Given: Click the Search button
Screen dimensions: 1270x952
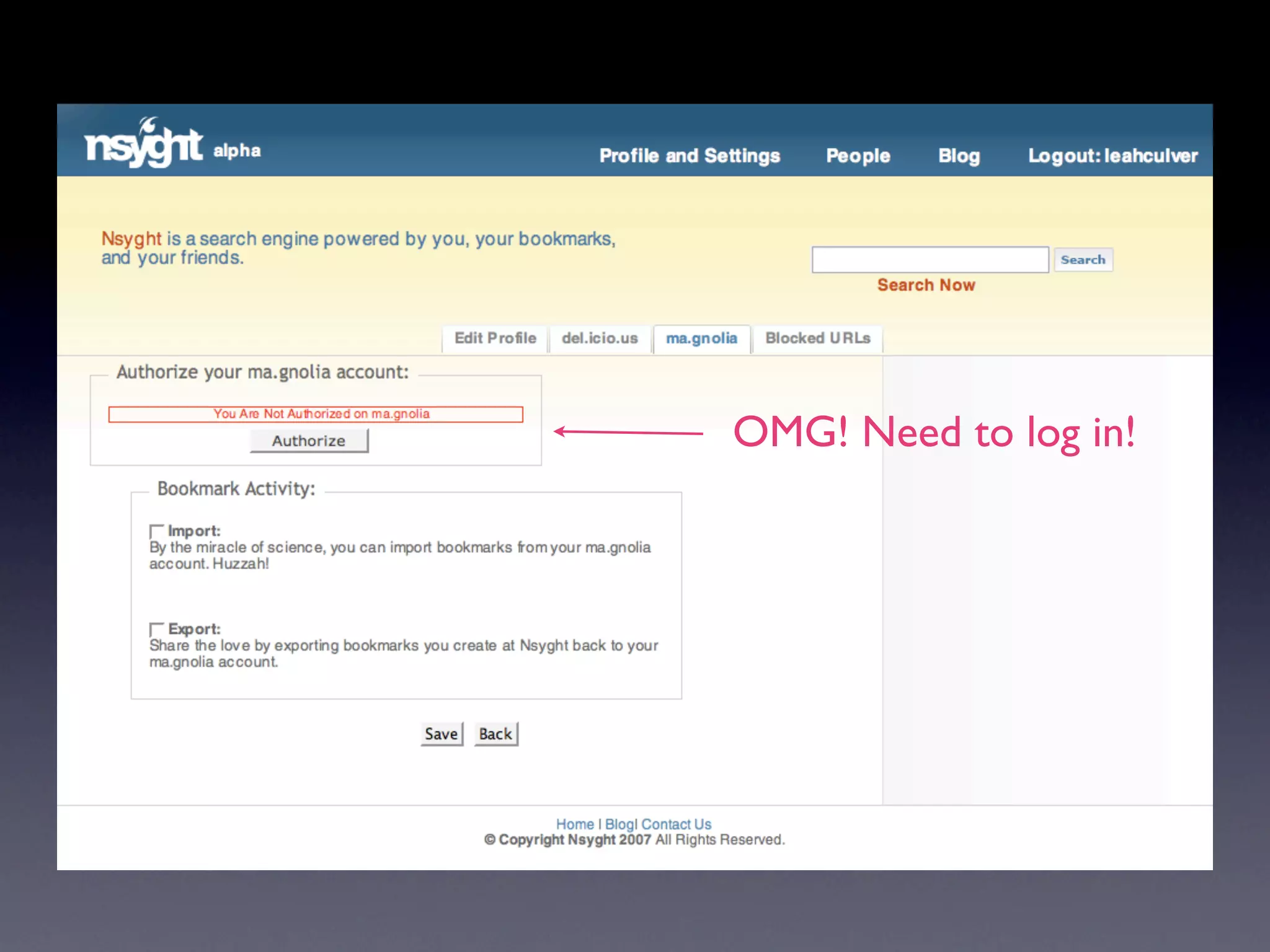Looking at the screenshot, I should point(1083,260).
